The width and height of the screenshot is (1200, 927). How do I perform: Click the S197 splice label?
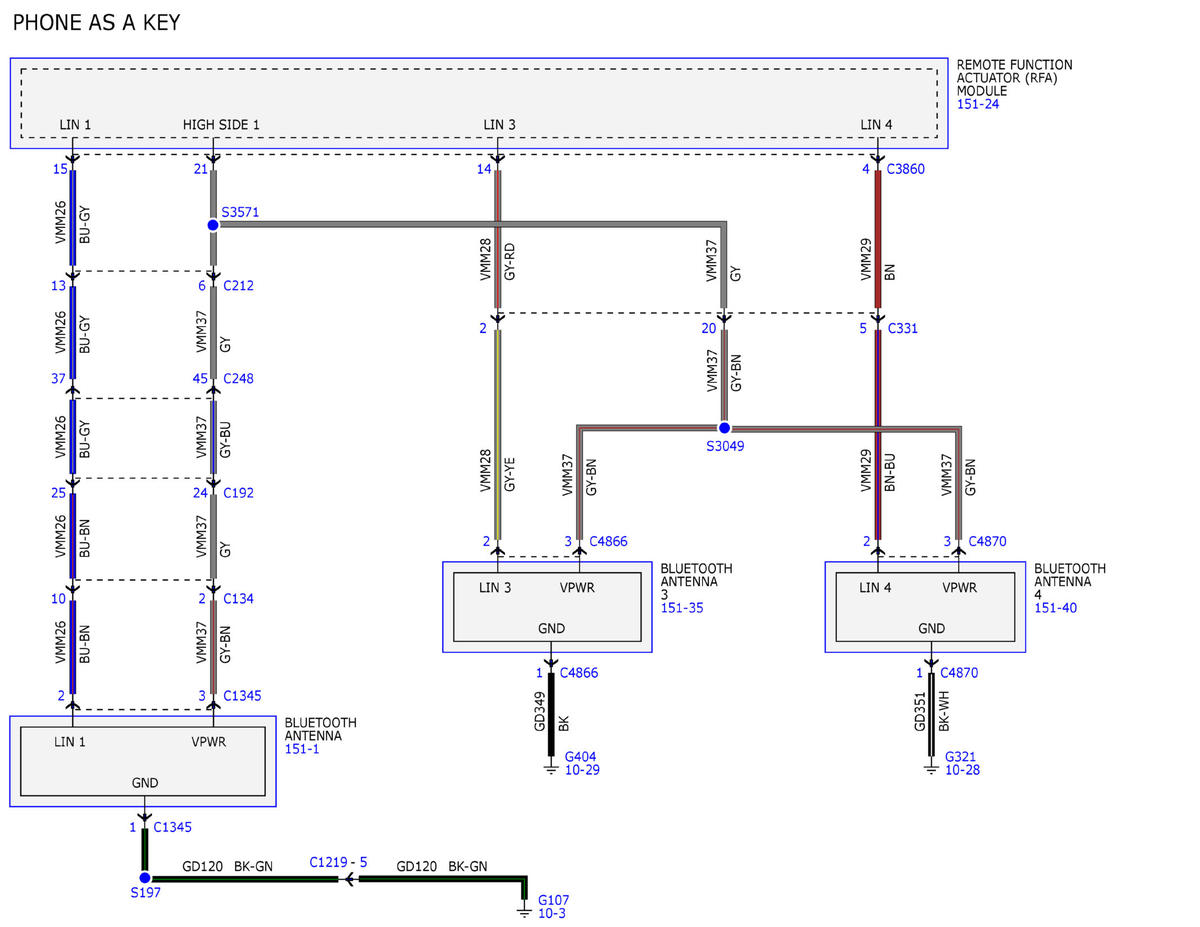coord(145,893)
